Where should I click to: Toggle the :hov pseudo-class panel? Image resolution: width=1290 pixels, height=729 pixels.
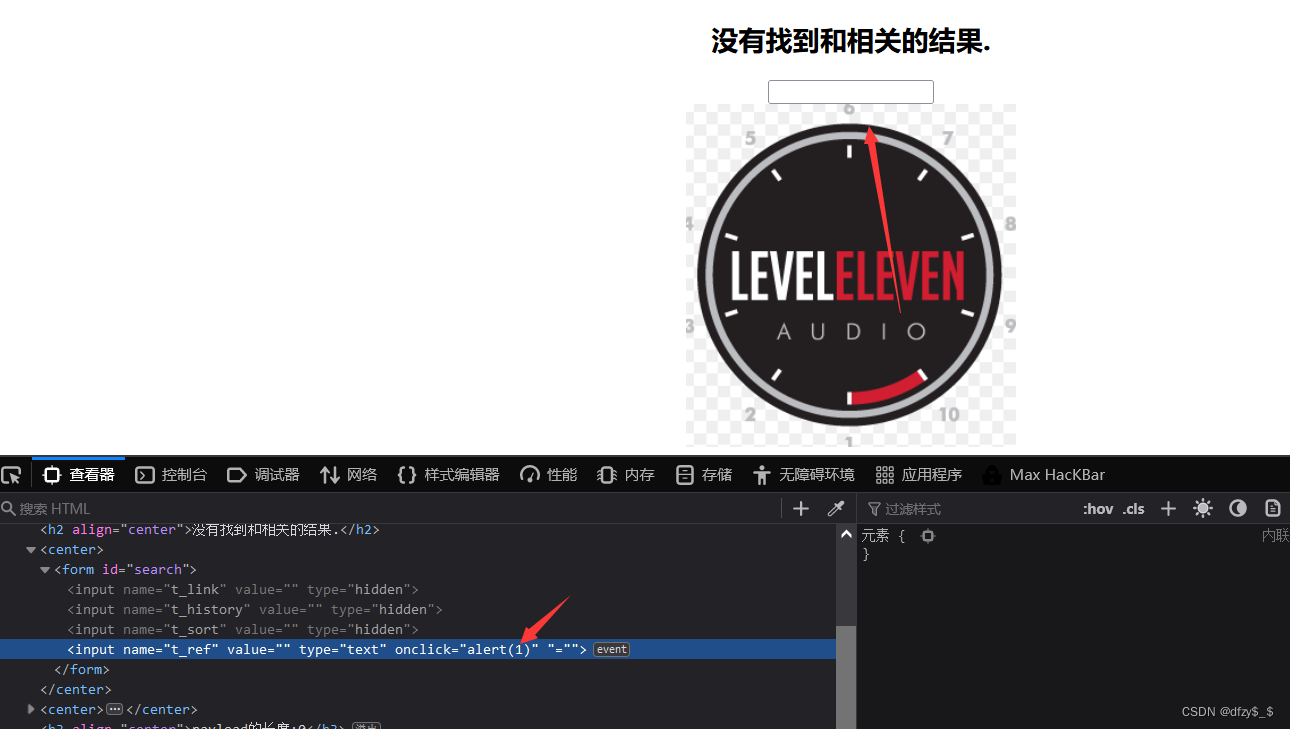[1098, 509]
